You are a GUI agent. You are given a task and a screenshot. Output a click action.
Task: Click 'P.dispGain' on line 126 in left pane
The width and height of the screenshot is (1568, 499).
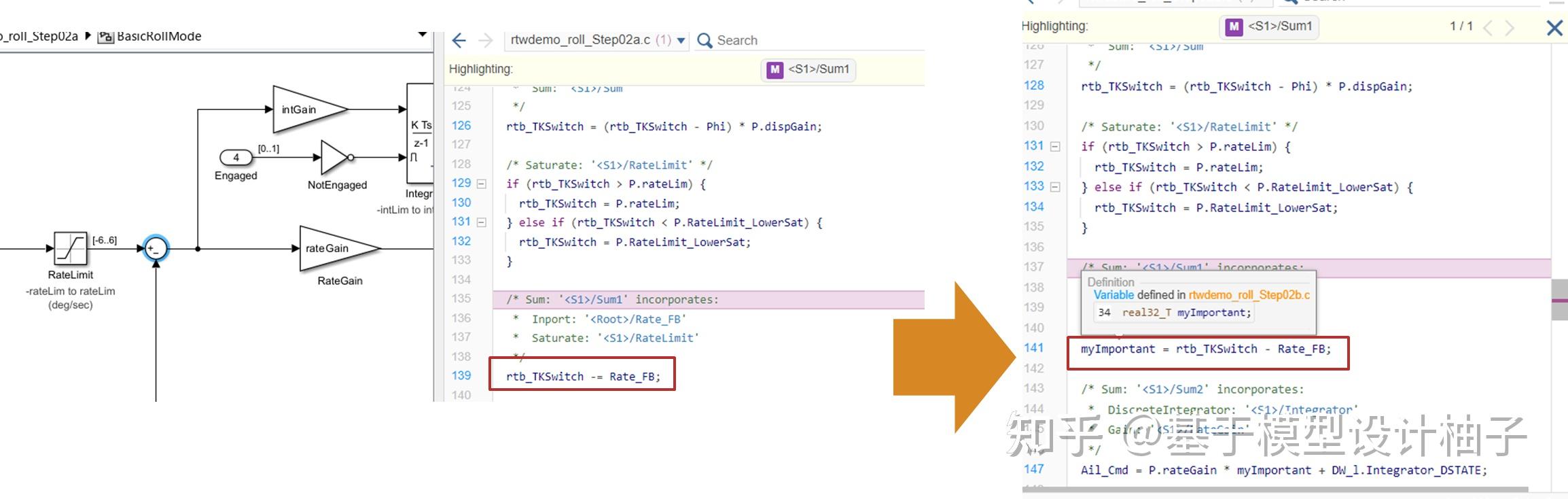coord(783,126)
